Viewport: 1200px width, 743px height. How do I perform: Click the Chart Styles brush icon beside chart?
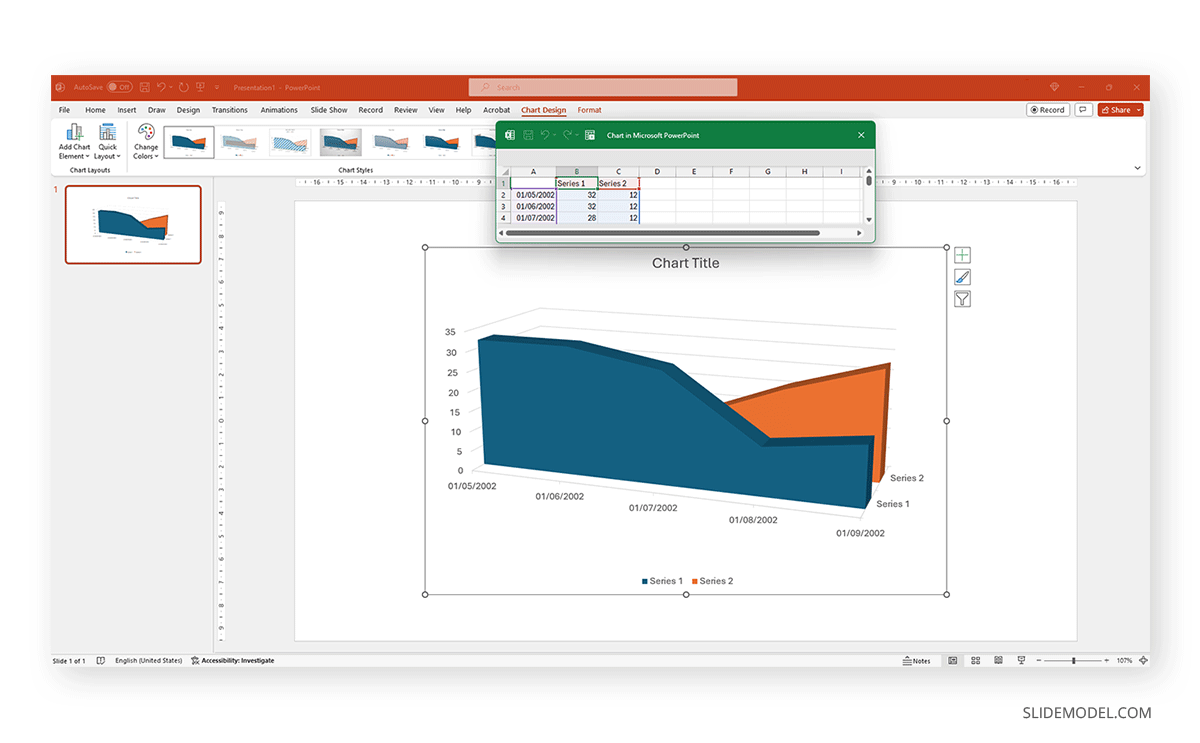[x=961, y=276]
